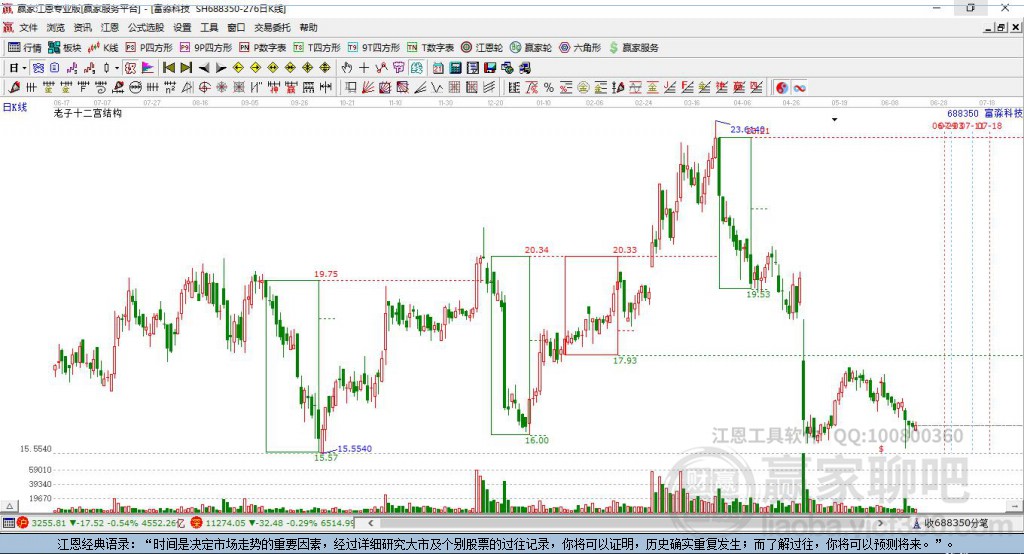Open the 文件 menu
1024x554 pixels.
(29, 27)
